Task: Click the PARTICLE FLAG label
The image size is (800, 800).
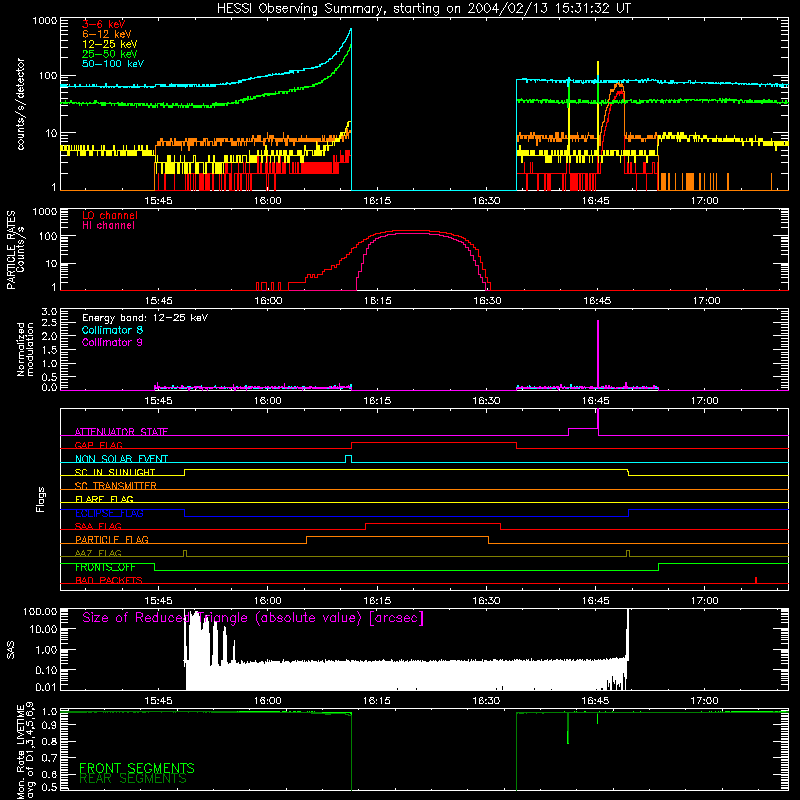Action: (112, 539)
